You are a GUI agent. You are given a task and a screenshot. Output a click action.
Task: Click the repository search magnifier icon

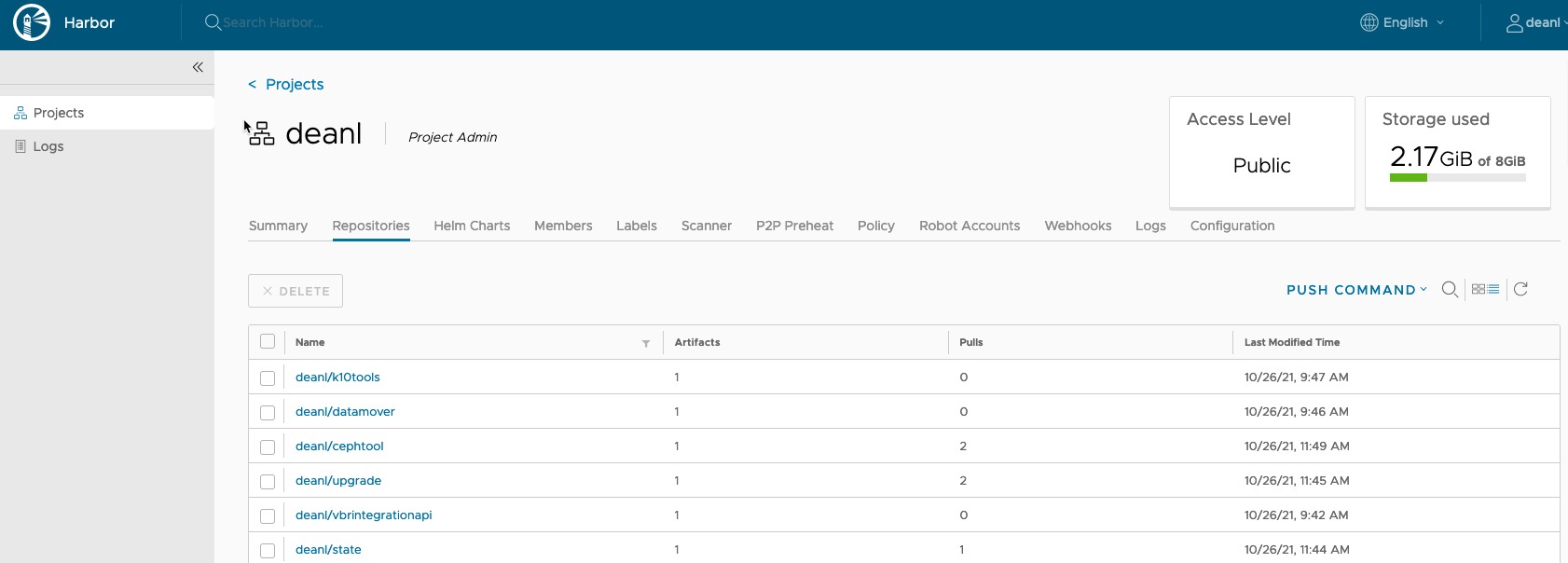[x=1450, y=289]
